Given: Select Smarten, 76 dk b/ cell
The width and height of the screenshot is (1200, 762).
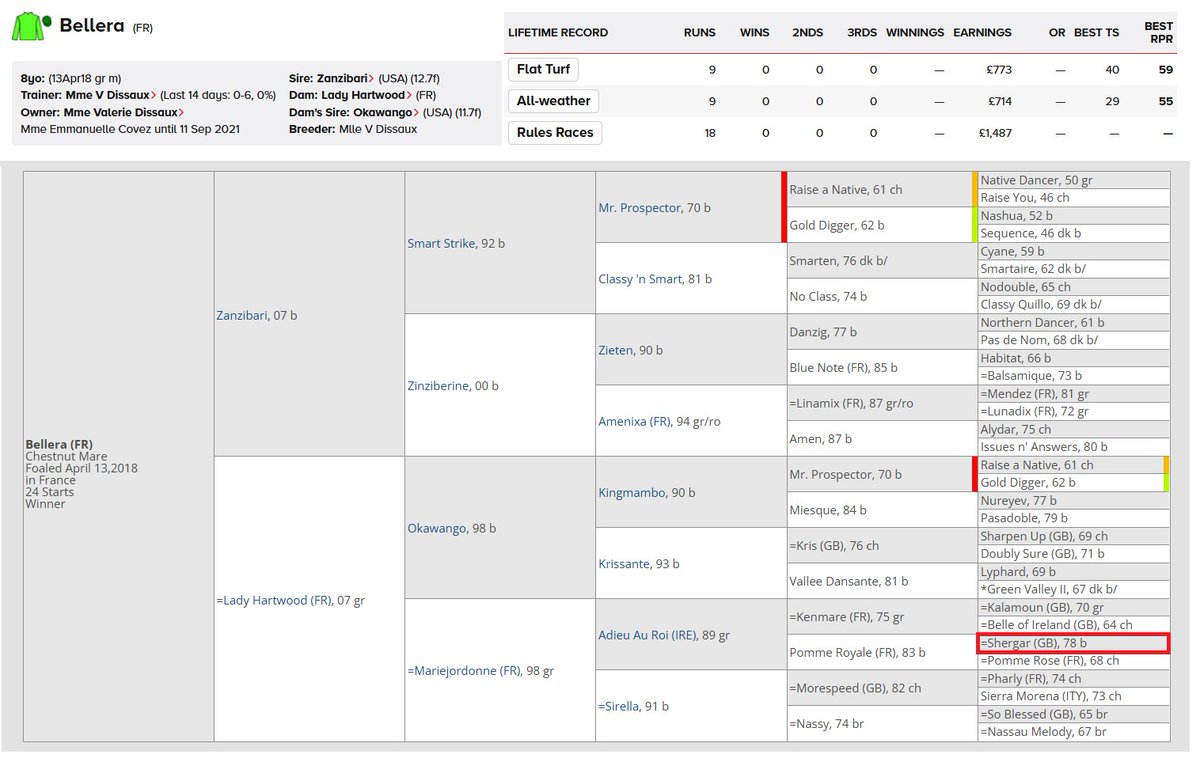Looking at the screenshot, I should (x=882, y=261).
